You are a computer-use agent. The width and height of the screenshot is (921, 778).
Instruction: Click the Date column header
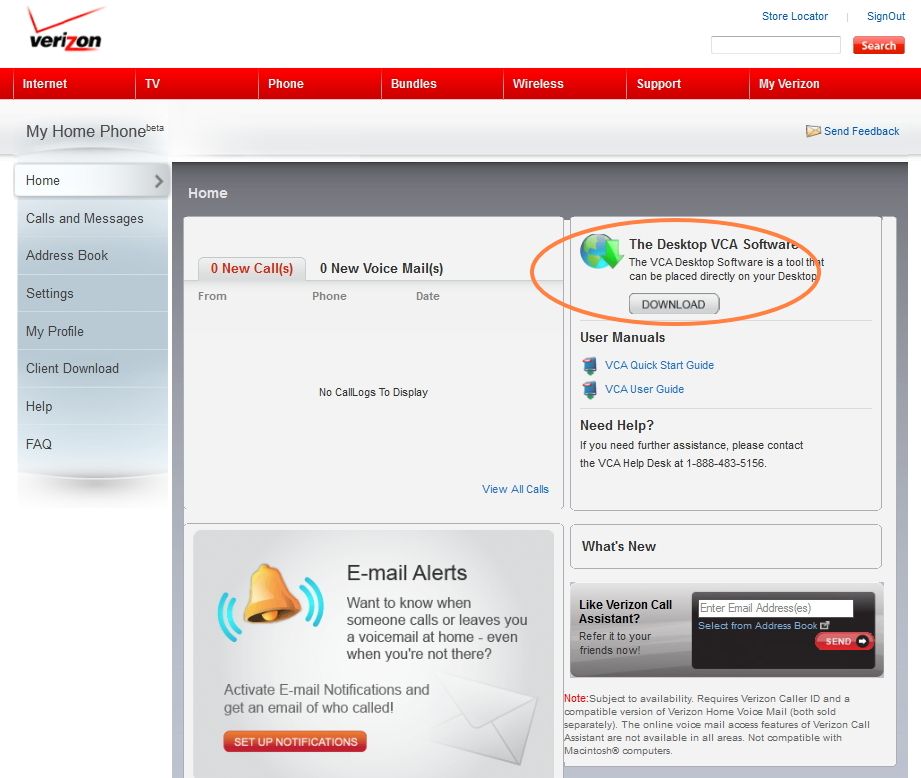[x=428, y=296]
